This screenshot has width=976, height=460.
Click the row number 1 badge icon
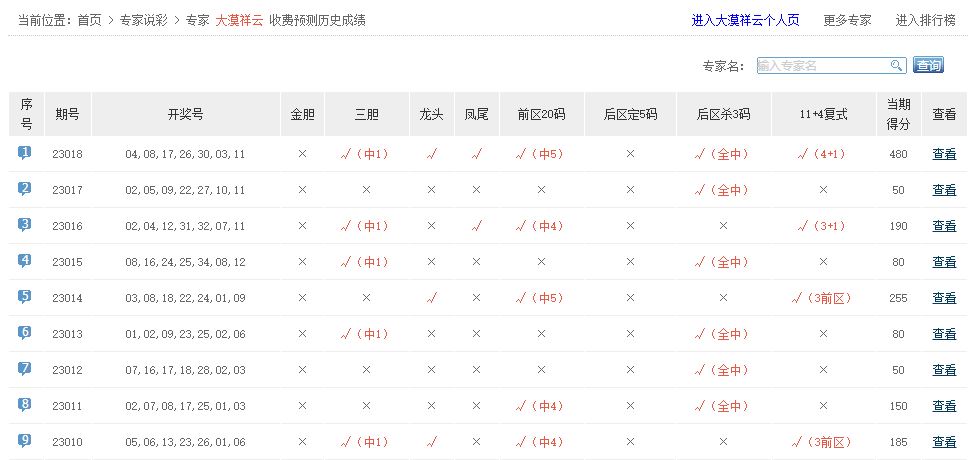[25, 153]
